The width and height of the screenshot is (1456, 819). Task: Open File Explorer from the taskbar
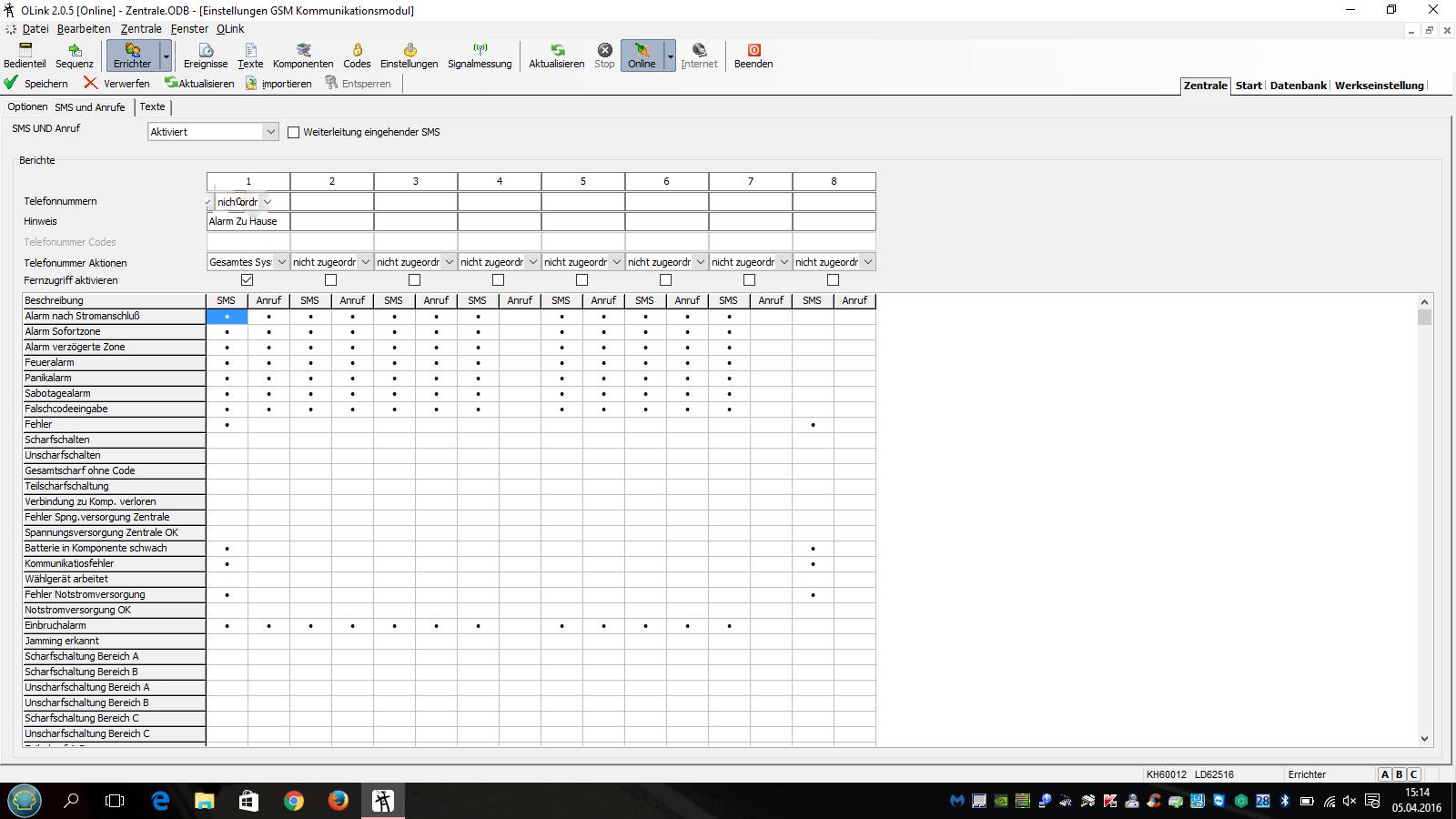(x=204, y=801)
